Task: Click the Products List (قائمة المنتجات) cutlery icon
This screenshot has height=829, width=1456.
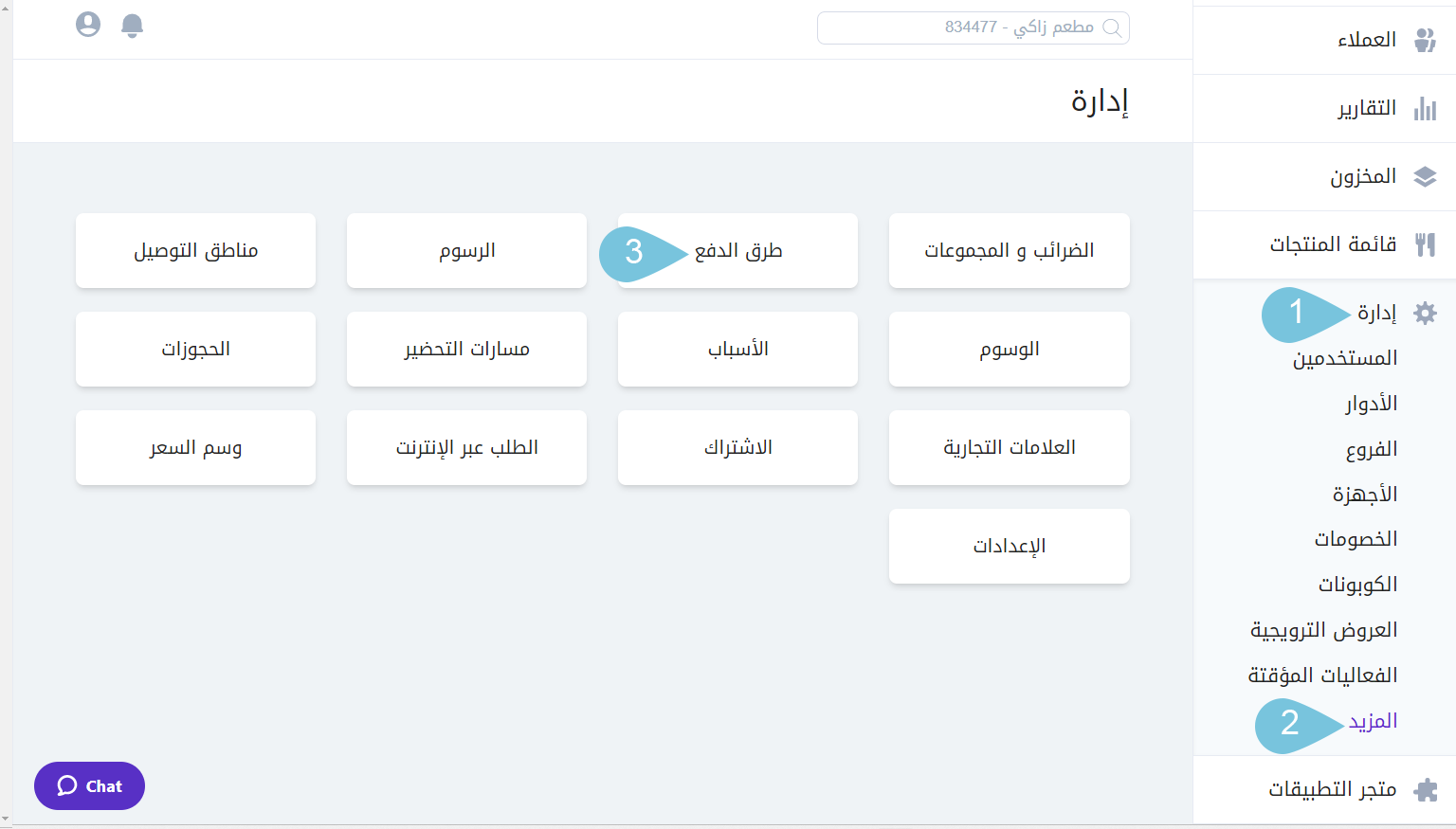Action: pos(1428,243)
